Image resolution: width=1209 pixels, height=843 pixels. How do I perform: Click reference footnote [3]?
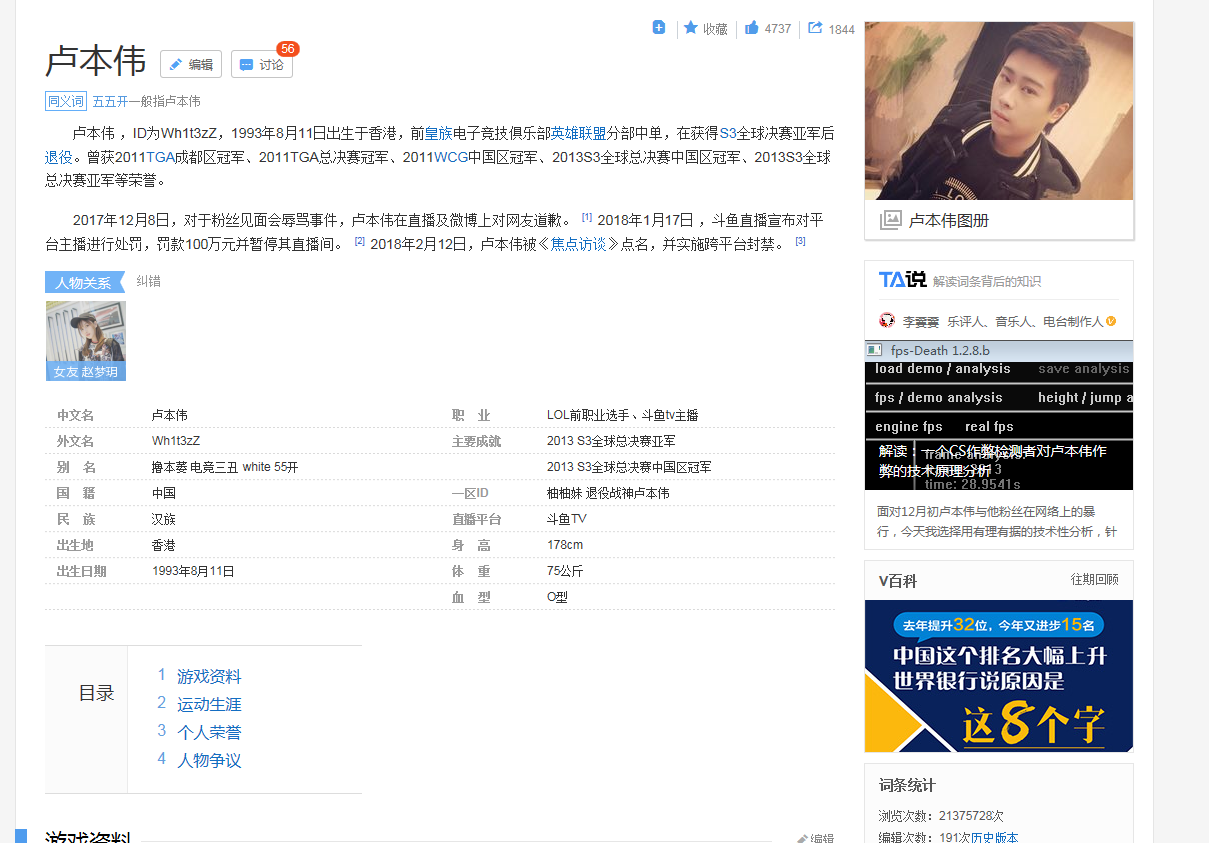800,241
